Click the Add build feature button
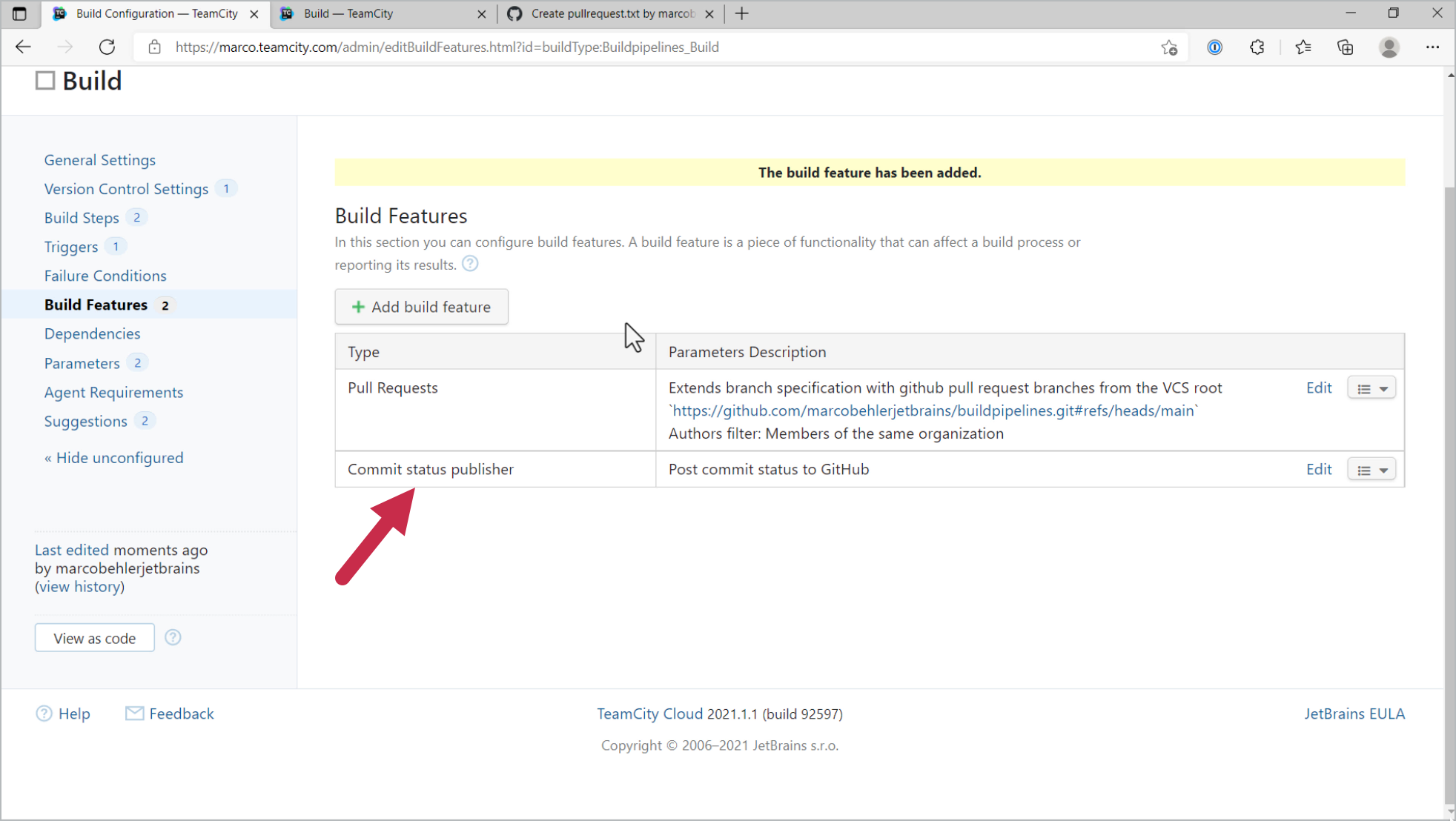This screenshot has height=821, width=1456. (421, 307)
